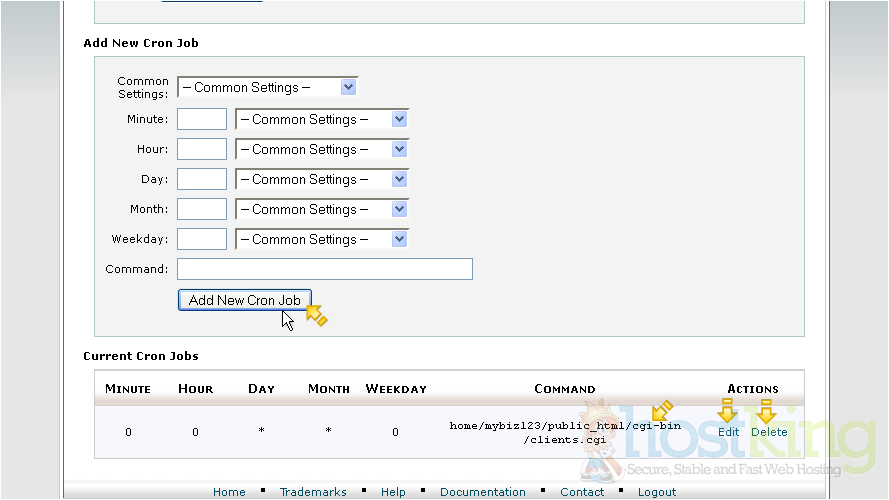Screen dimensions: 889x500
Task: Open the Help footer link
Action: point(393,492)
